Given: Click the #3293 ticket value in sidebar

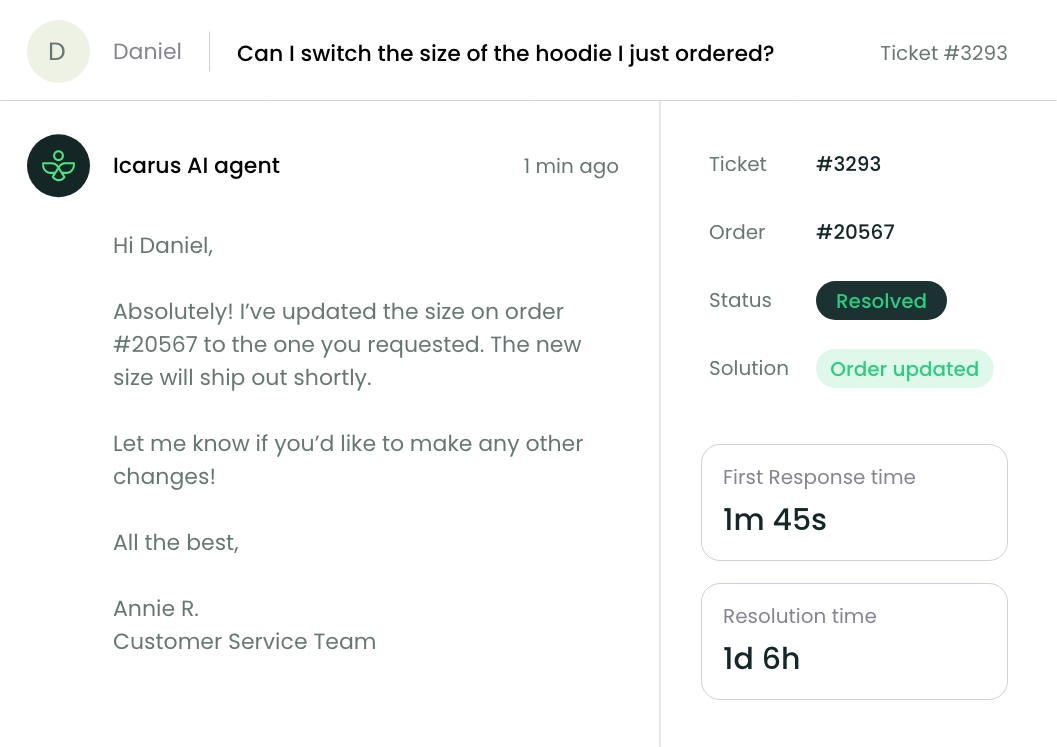Looking at the screenshot, I should tap(848, 164).
